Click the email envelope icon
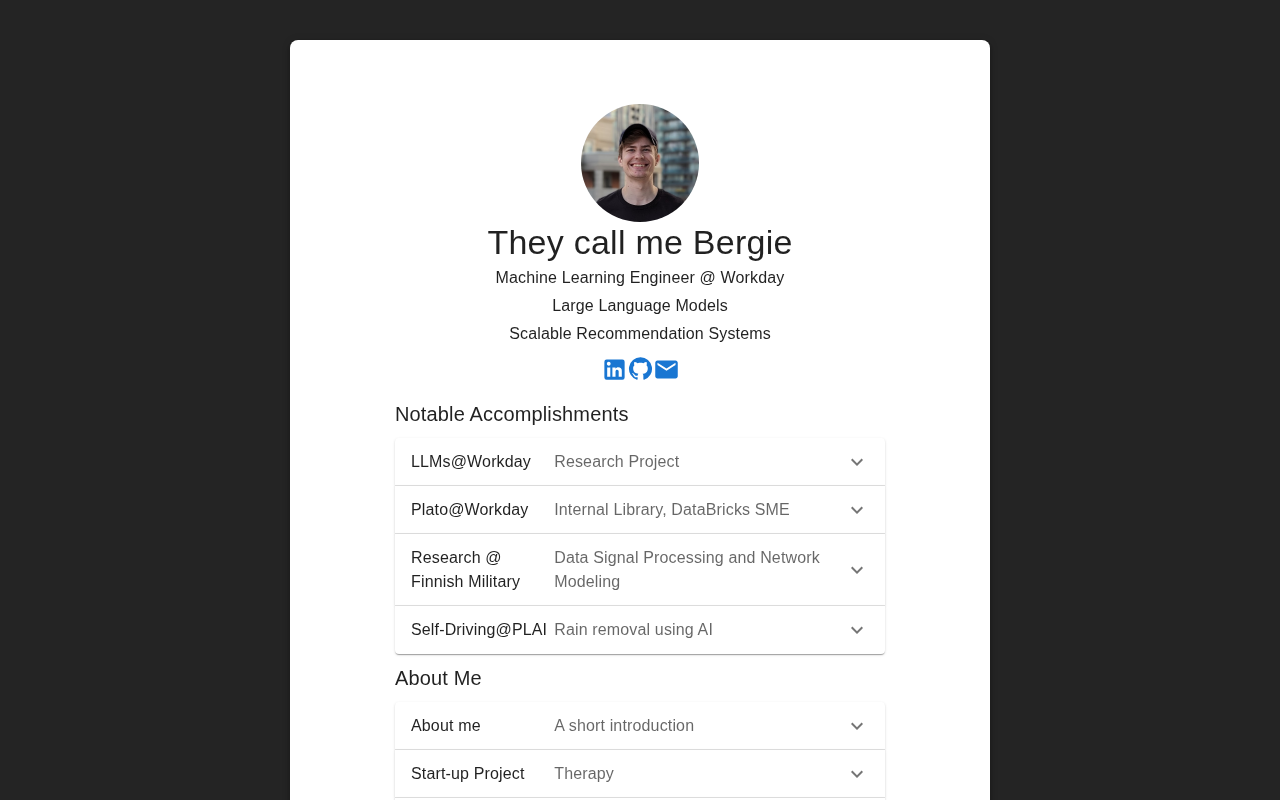This screenshot has height=800, width=1280. [666, 370]
